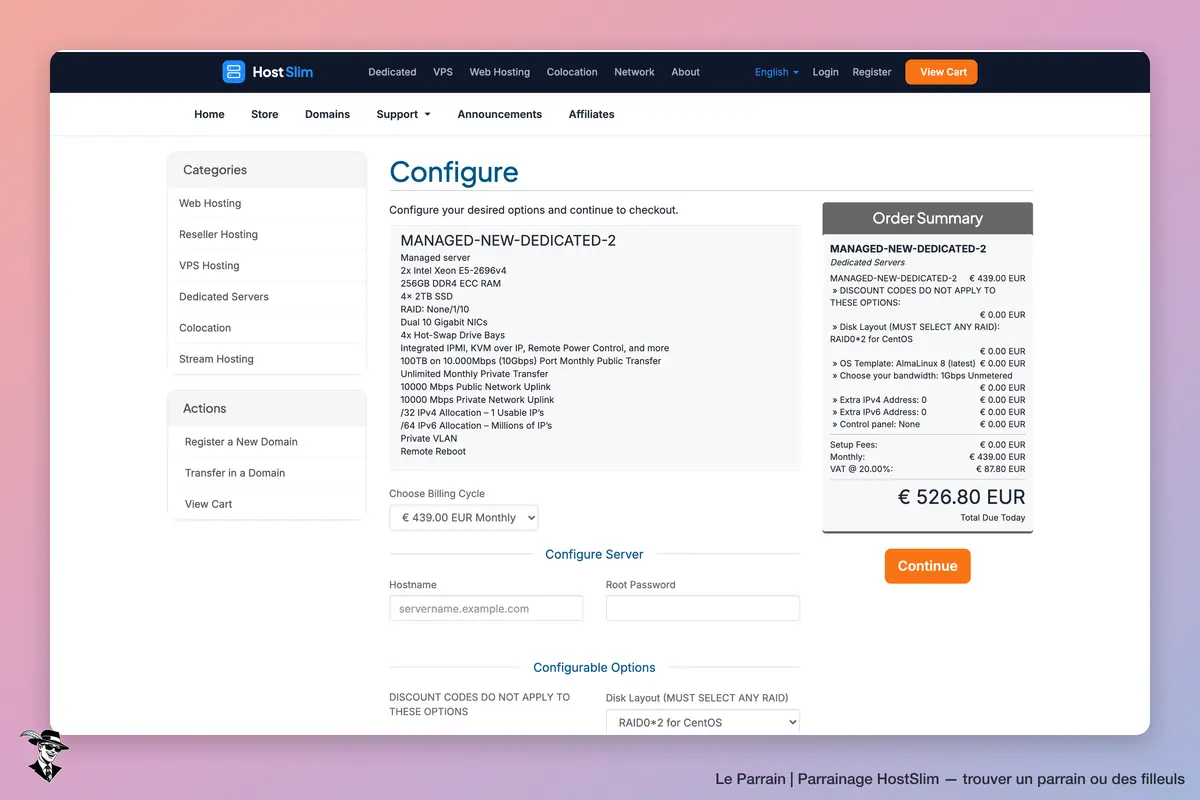
Task: Click the HostSlim logo icon
Action: (x=233, y=72)
